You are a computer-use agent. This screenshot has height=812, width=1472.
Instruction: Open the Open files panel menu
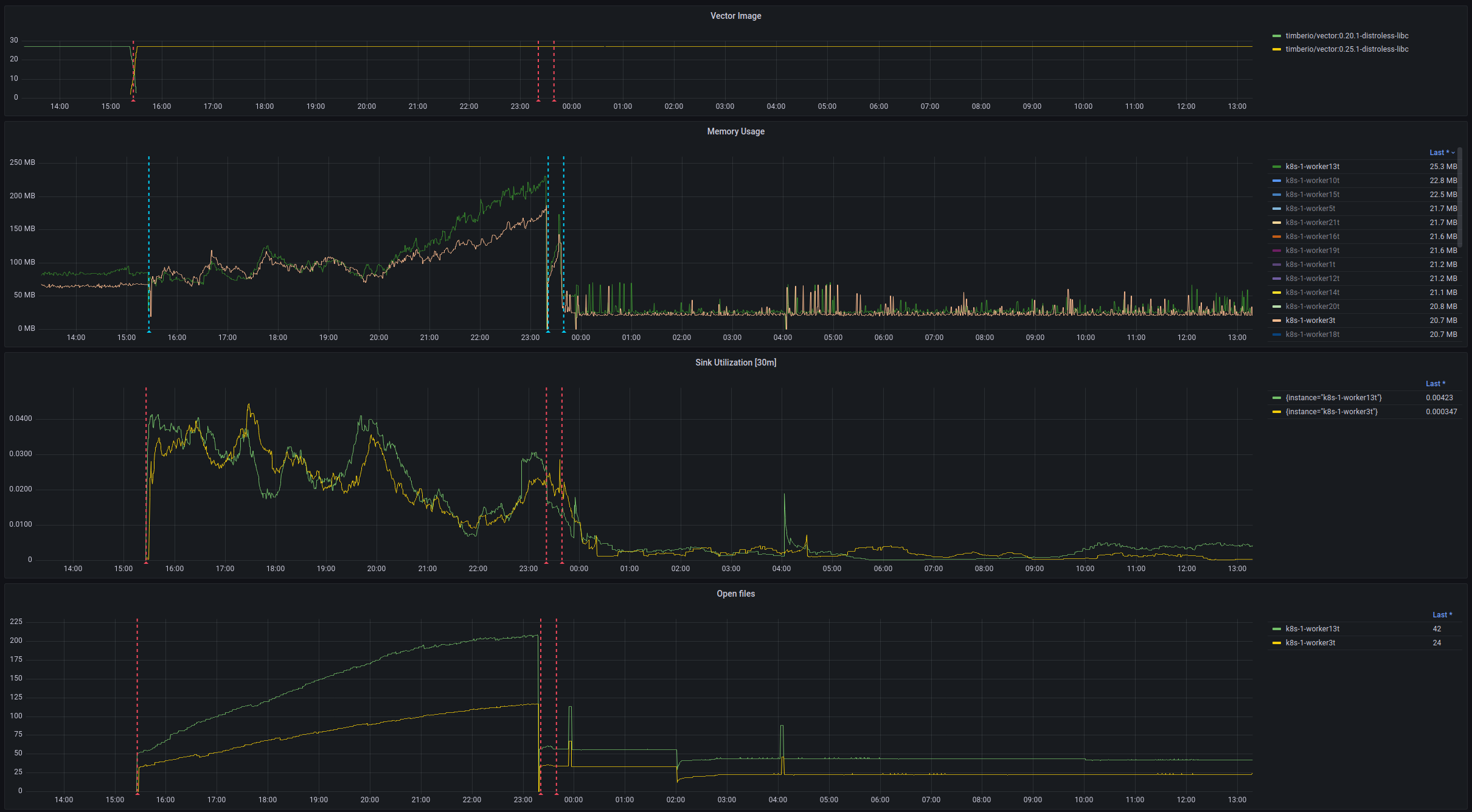tap(735, 593)
